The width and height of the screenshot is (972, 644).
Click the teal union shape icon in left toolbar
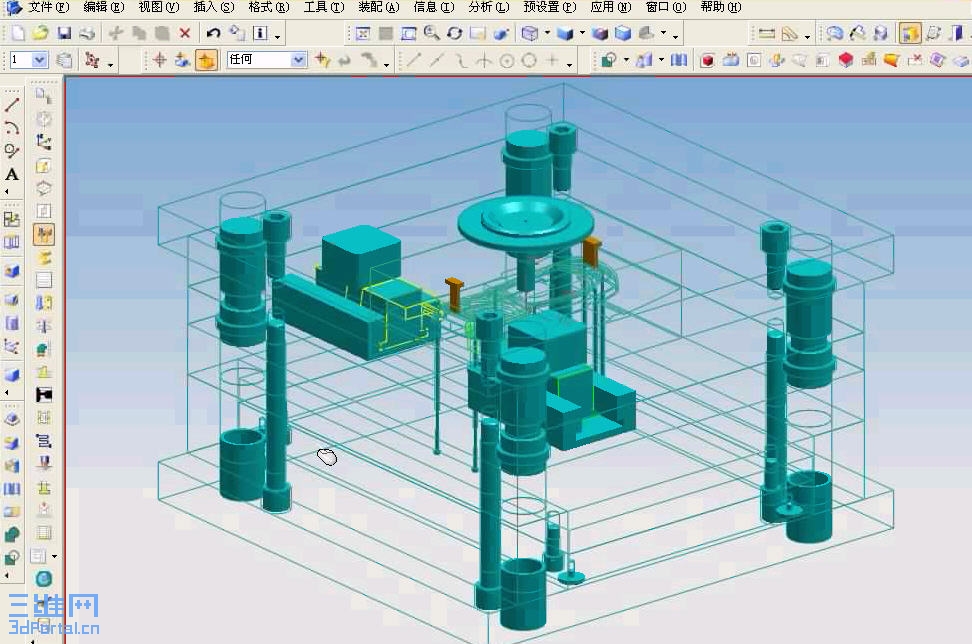click(x=12, y=534)
